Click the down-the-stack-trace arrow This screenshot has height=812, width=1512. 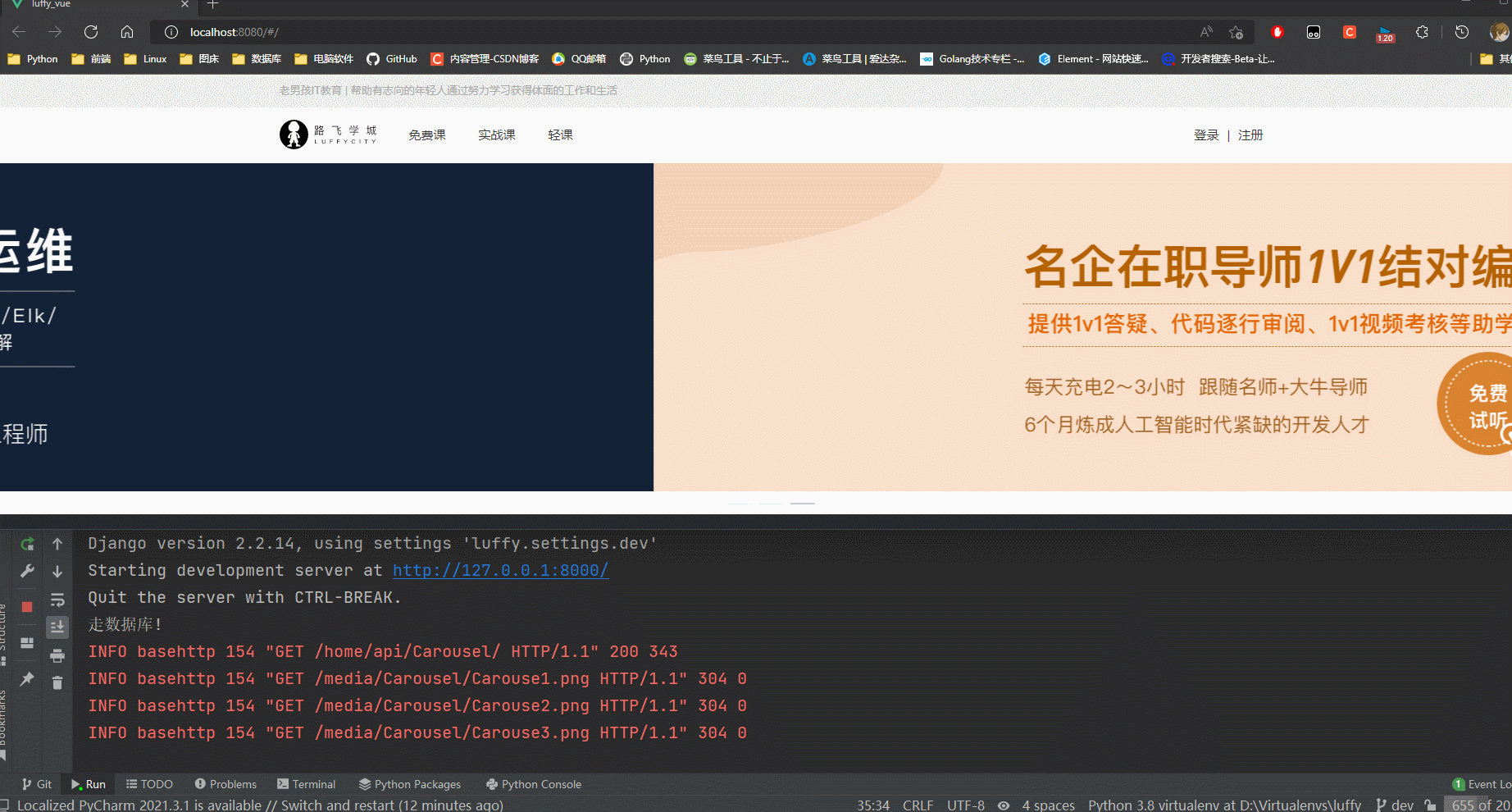[x=57, y=572]
